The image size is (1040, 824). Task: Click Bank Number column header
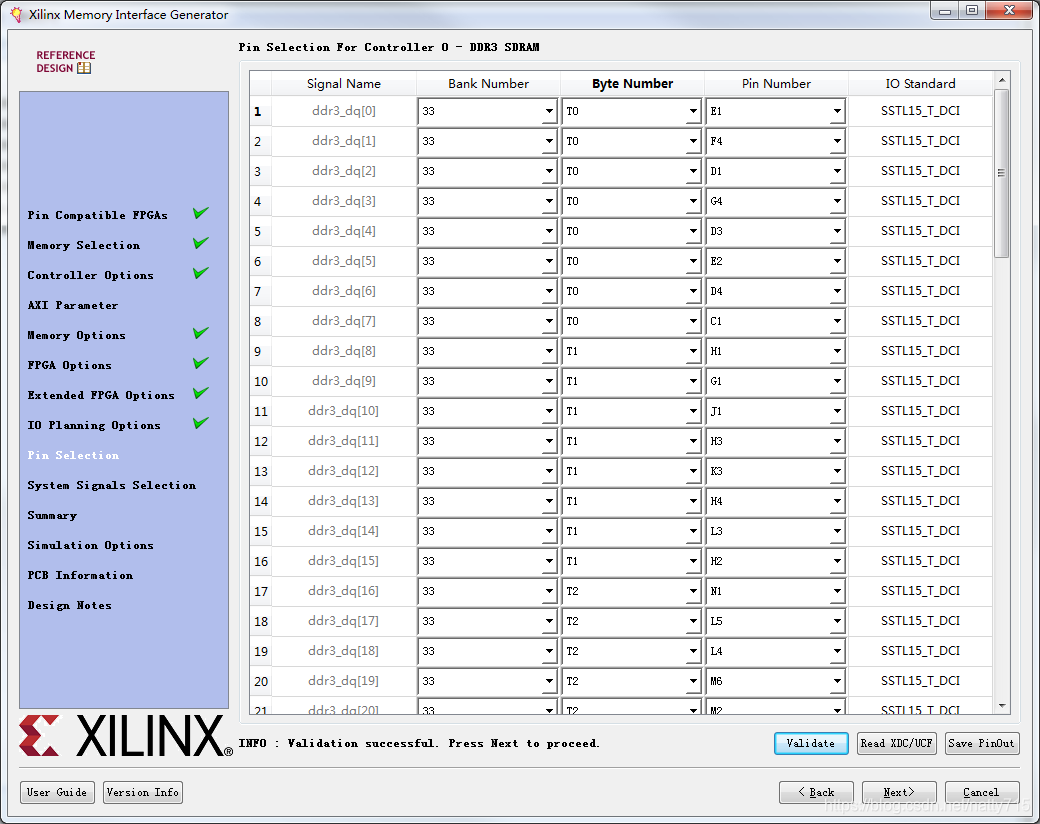click(488, 84)
